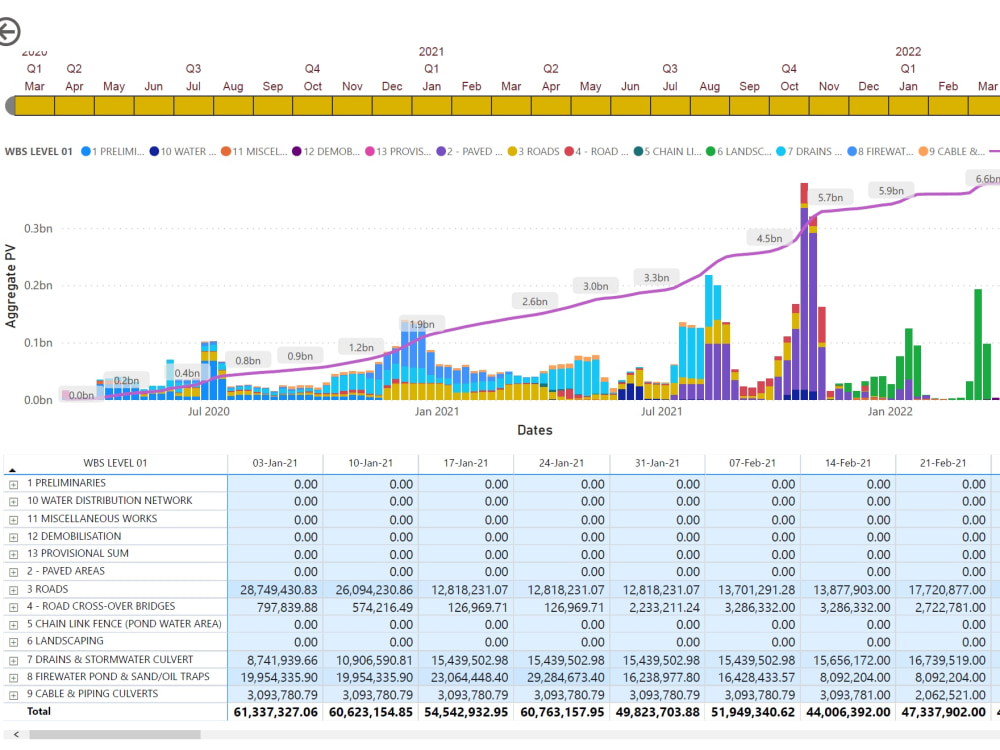This screenshot has width=1000, height=750.
Task: Grab the timeline slicer left handle
Action: click(10, 106)
